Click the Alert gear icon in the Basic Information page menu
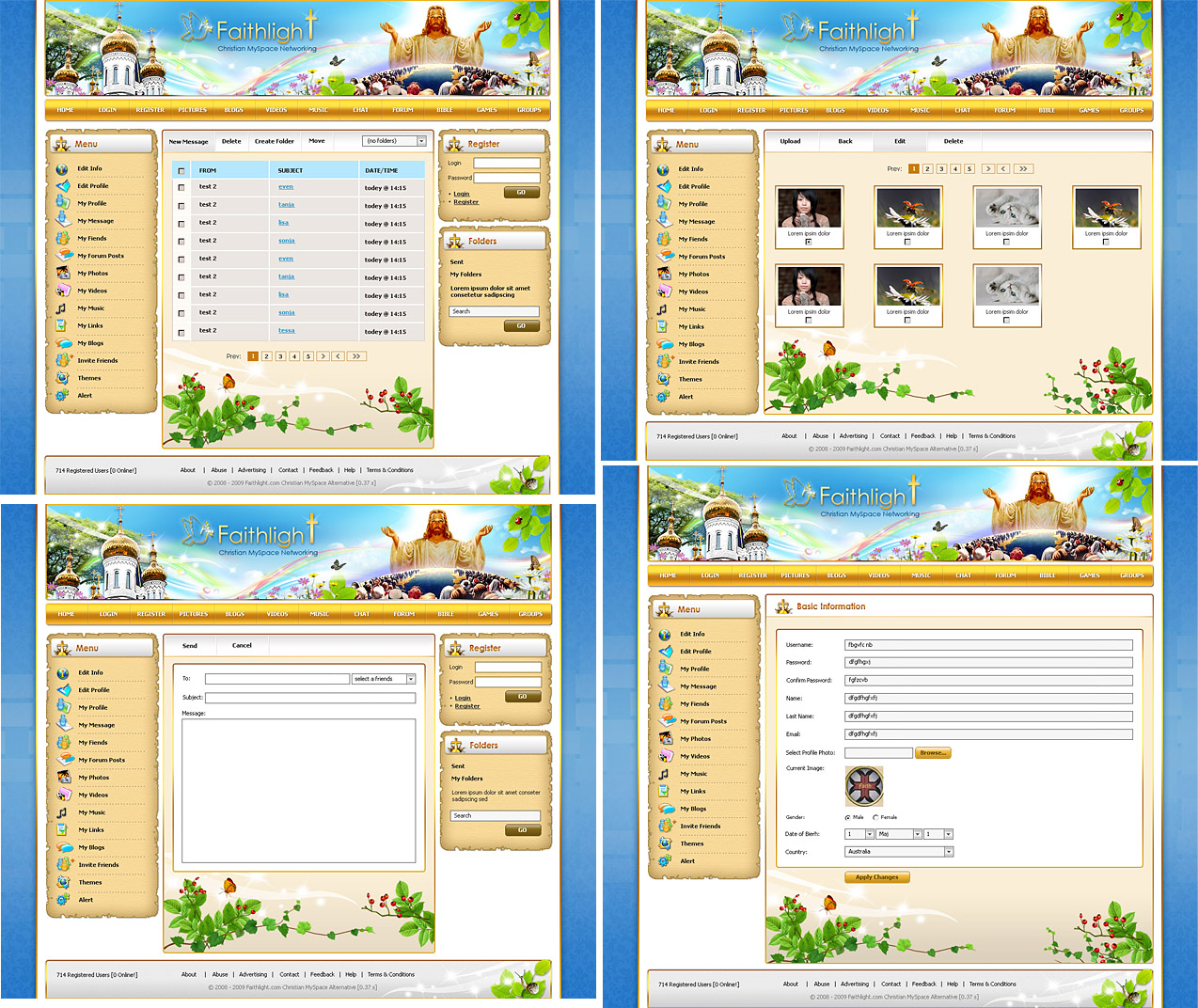Viewport: 1198px width, 1008px height. click(665, 860)
